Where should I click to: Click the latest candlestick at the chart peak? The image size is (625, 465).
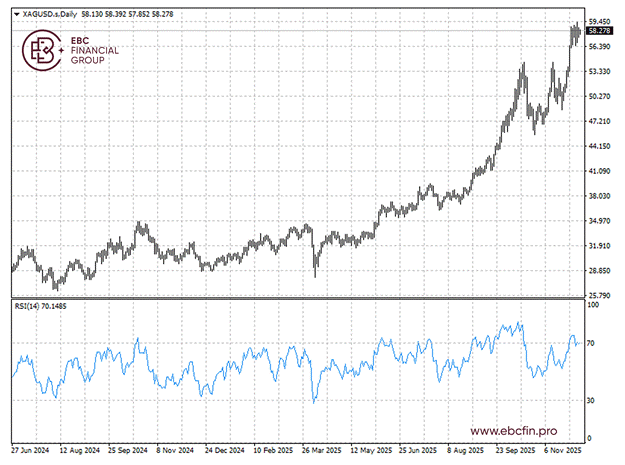point(578,33)
